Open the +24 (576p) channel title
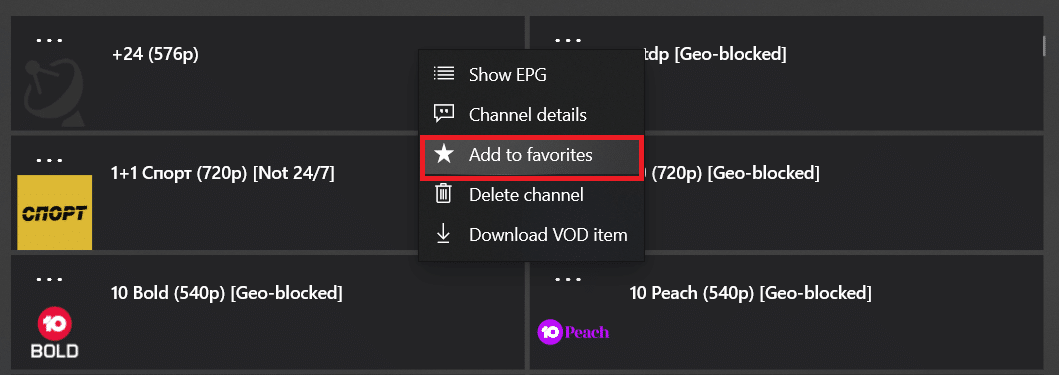The image size is (1059, 375). (155, 54)
